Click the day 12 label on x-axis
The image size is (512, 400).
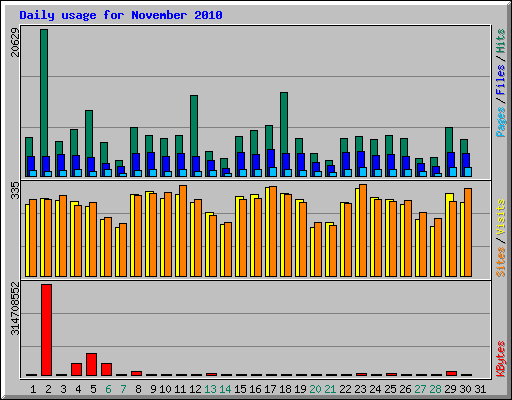[195, 389]
